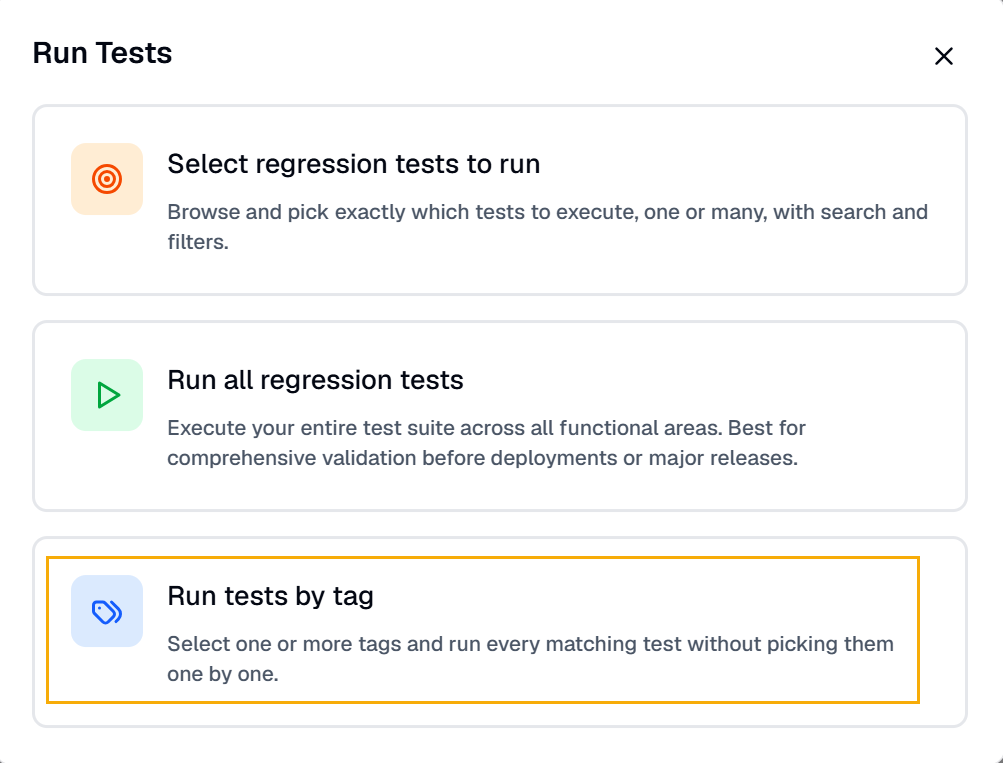
Task: Click the 'Run Tests' dialog title
Action: click(102, 53)
